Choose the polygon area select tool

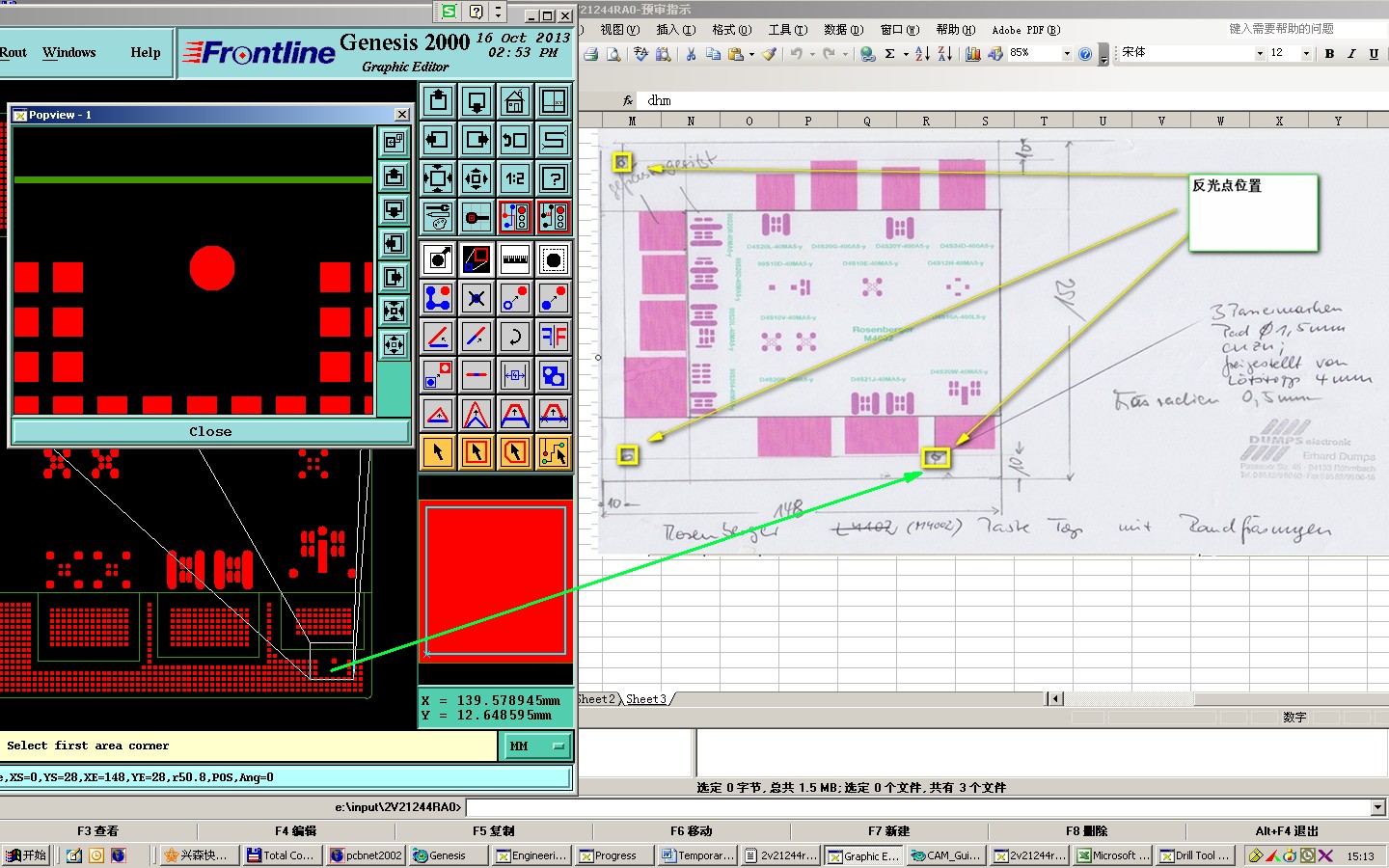pos(515,452)
